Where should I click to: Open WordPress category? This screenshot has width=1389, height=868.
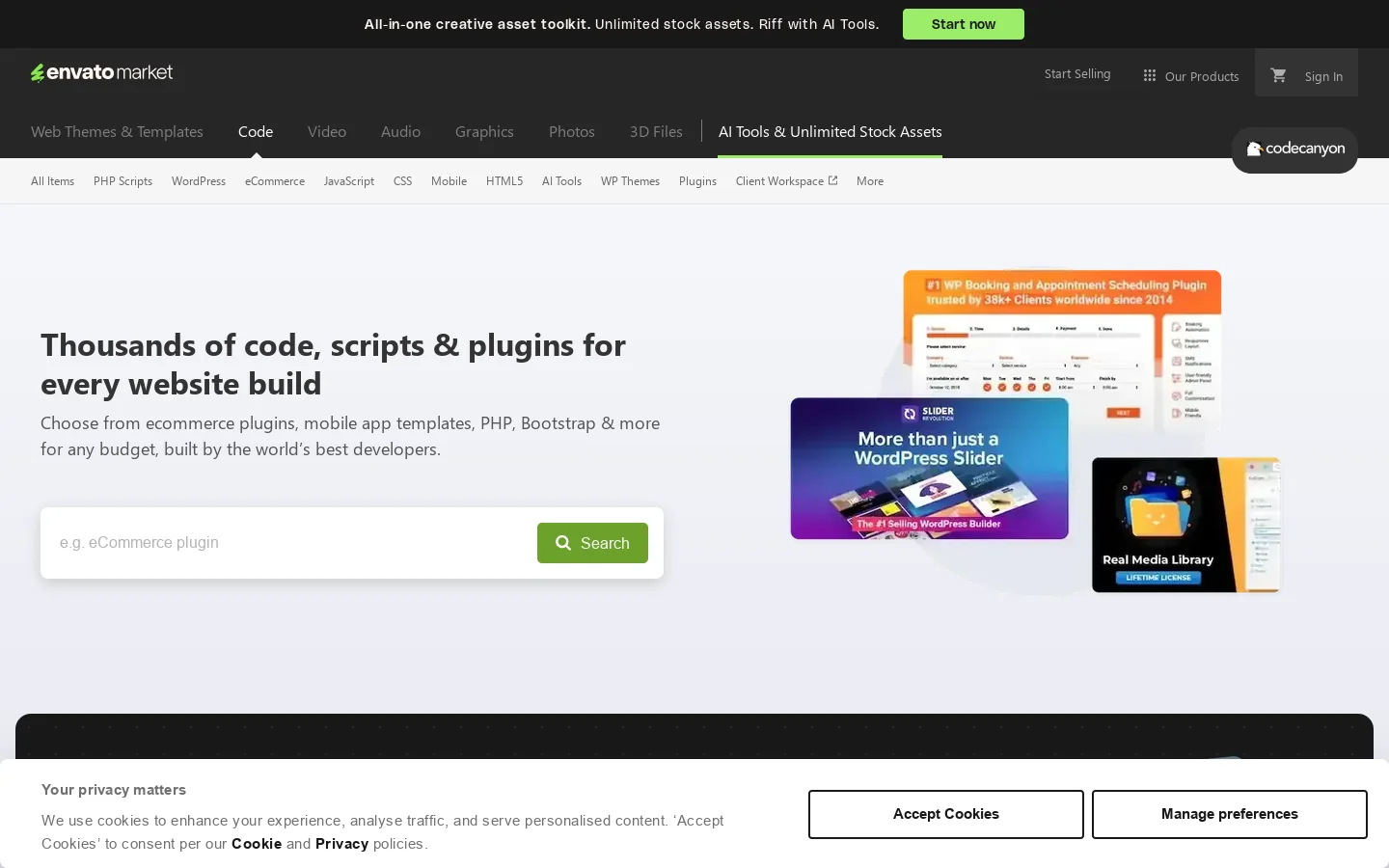(x=199, y=181)
